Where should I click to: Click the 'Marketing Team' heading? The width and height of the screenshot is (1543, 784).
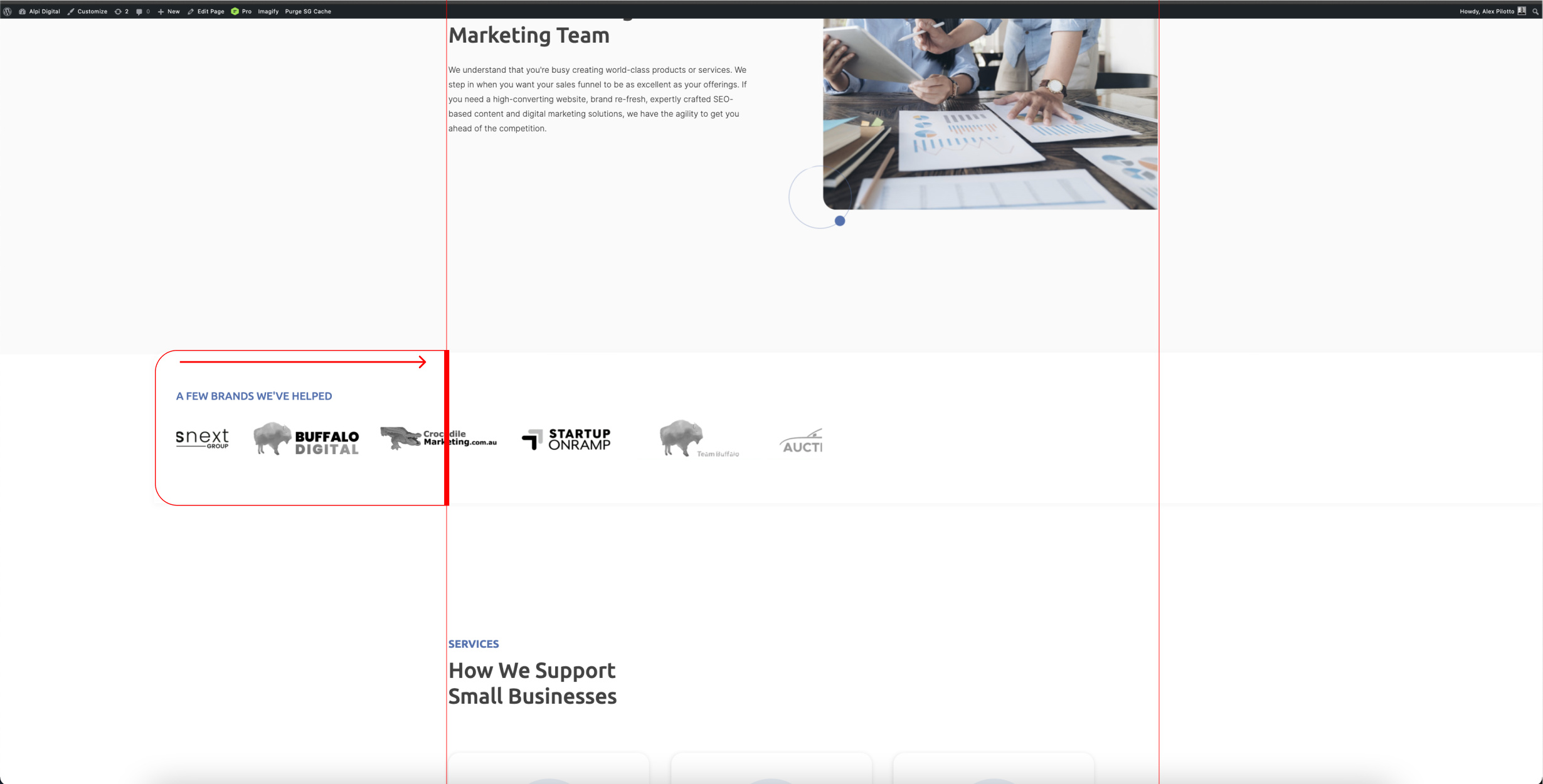coord(529,35)
